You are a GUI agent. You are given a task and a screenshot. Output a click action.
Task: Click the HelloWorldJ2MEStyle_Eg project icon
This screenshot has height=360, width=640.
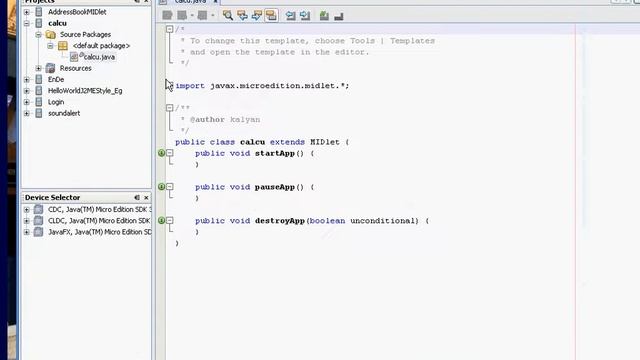click(x=39, y=91)
